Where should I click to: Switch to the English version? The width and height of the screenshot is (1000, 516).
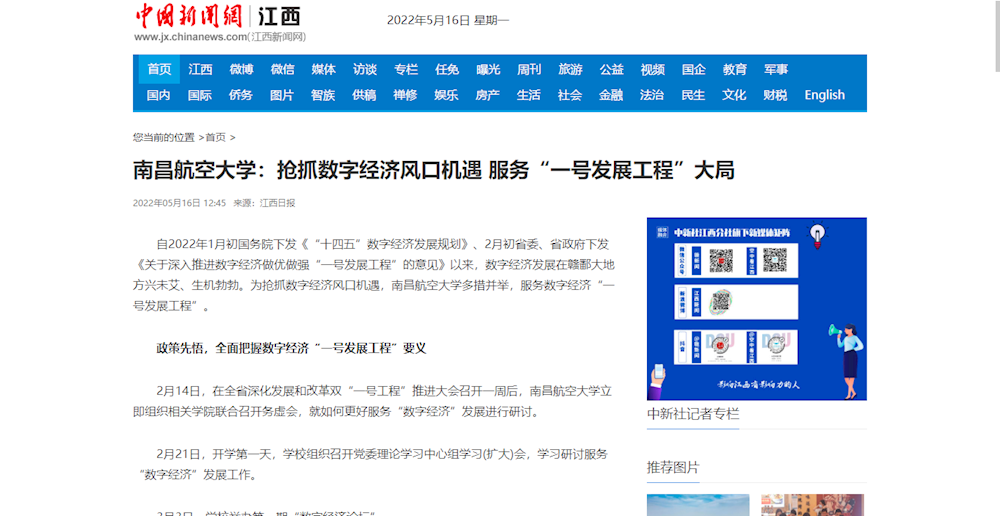pos(824,95)
